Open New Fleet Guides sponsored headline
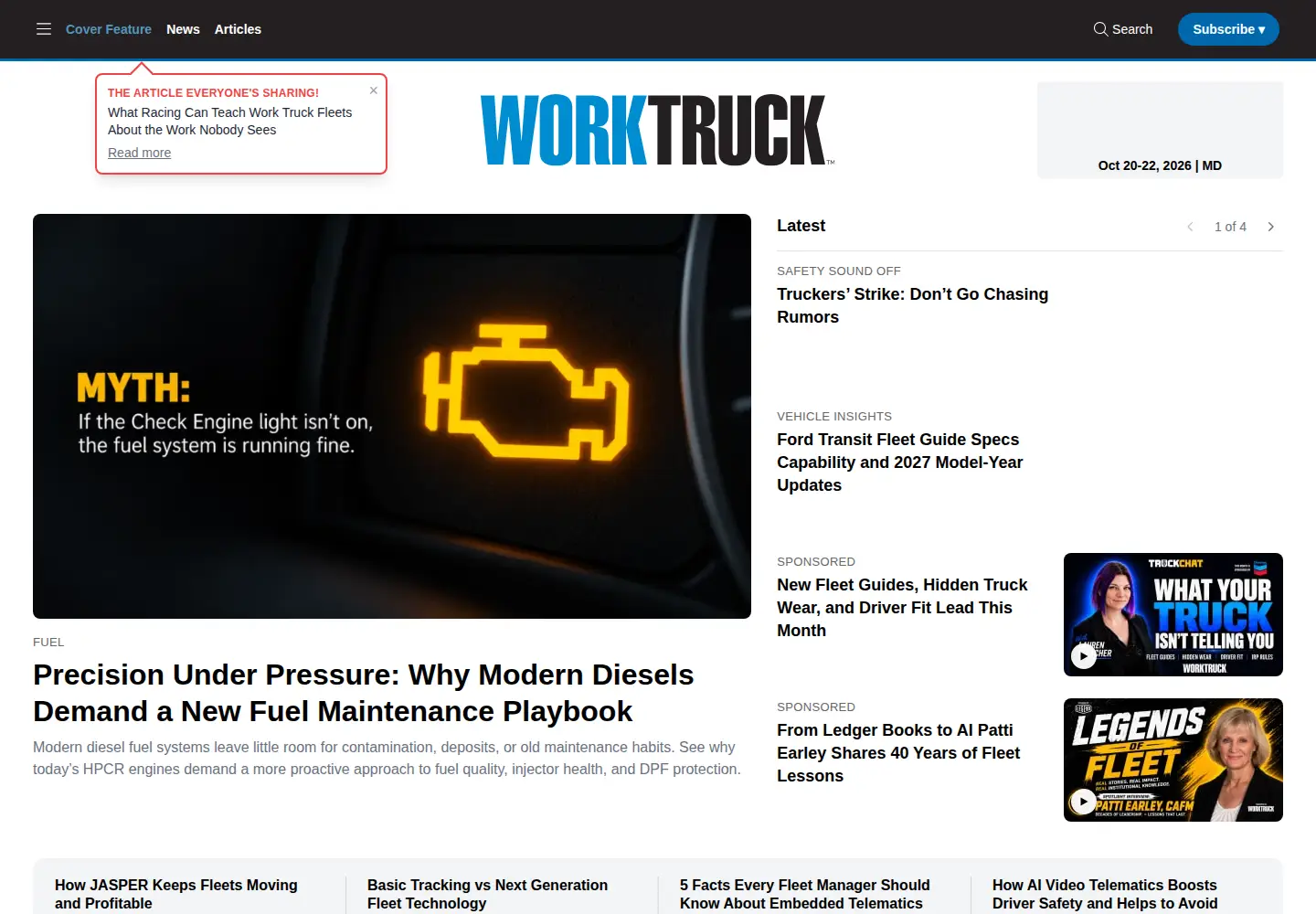 tap(902, 608)
